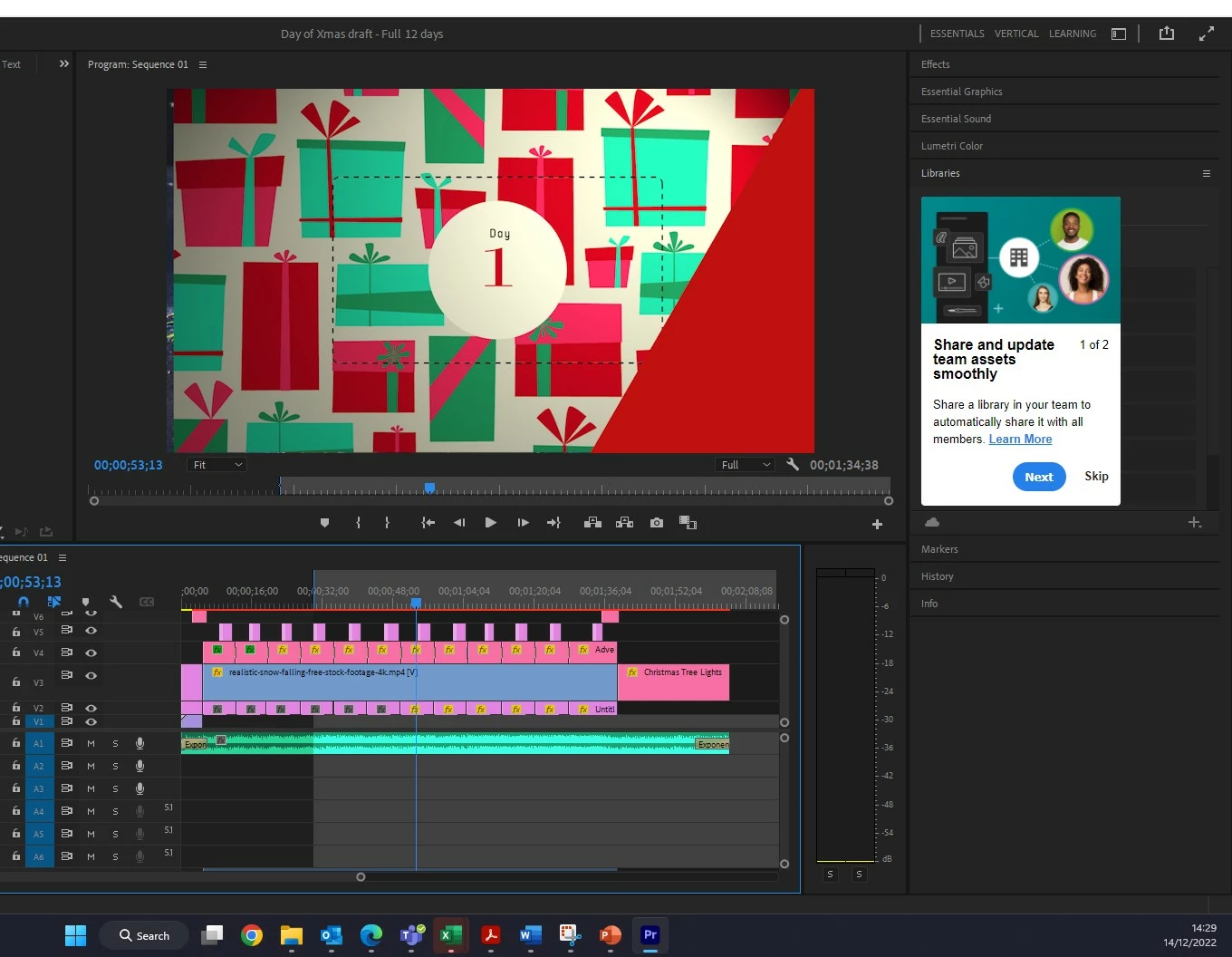Open Timeline Display Settings wrench
This screenshot has width=1232, height=957.
click(116, 602)
